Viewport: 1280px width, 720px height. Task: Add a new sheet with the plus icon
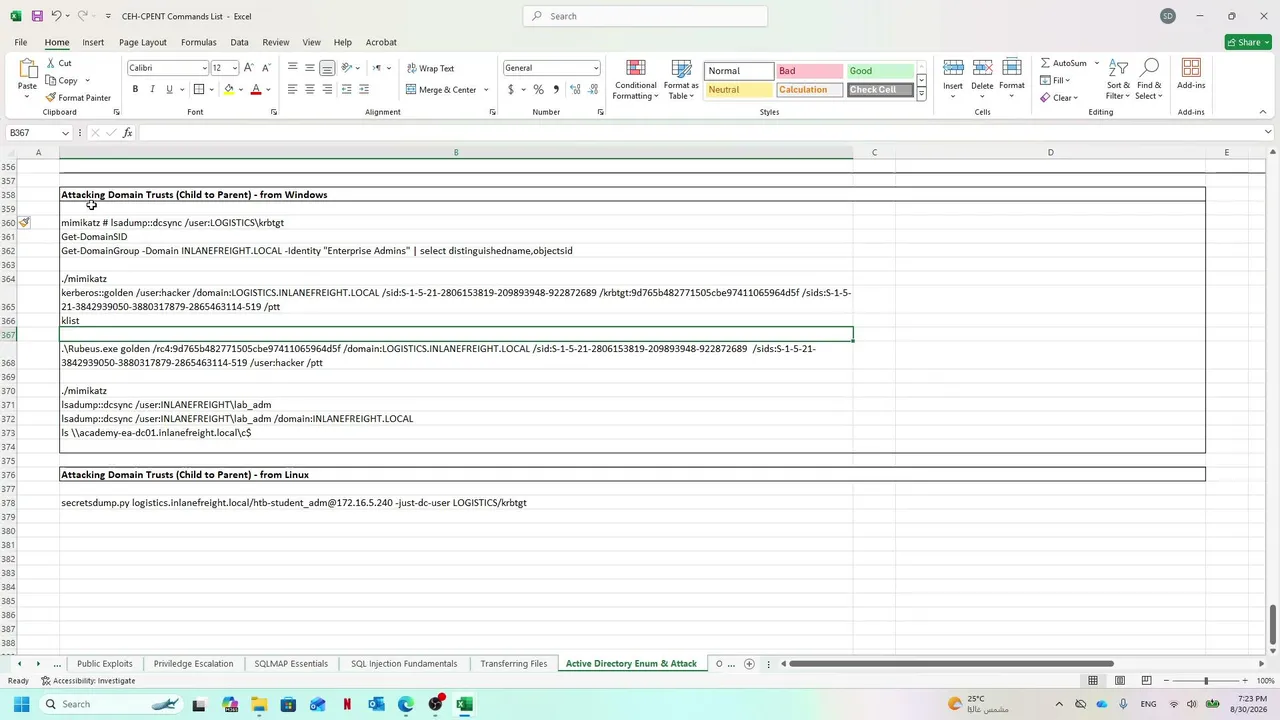[749, 664]
